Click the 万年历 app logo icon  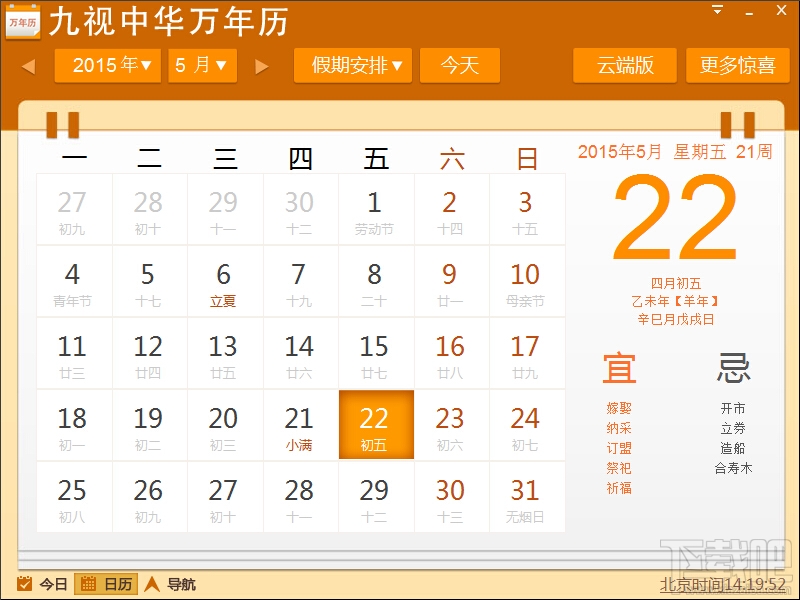click(x=22, y=21)
